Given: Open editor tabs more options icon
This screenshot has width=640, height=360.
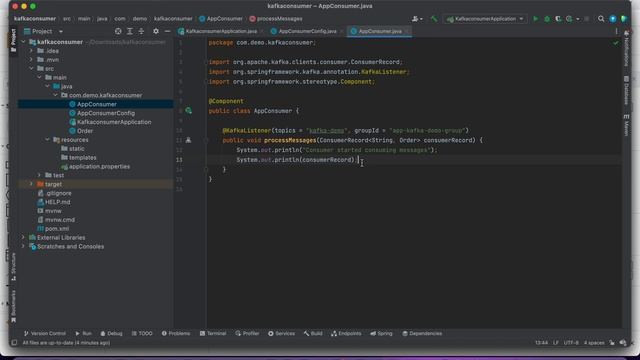Looking at the screenshot, I should (616, 31).
